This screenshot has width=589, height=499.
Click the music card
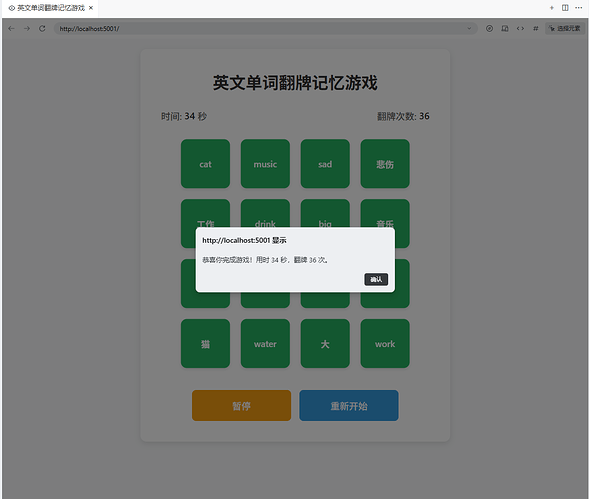[x=265, y=164]
